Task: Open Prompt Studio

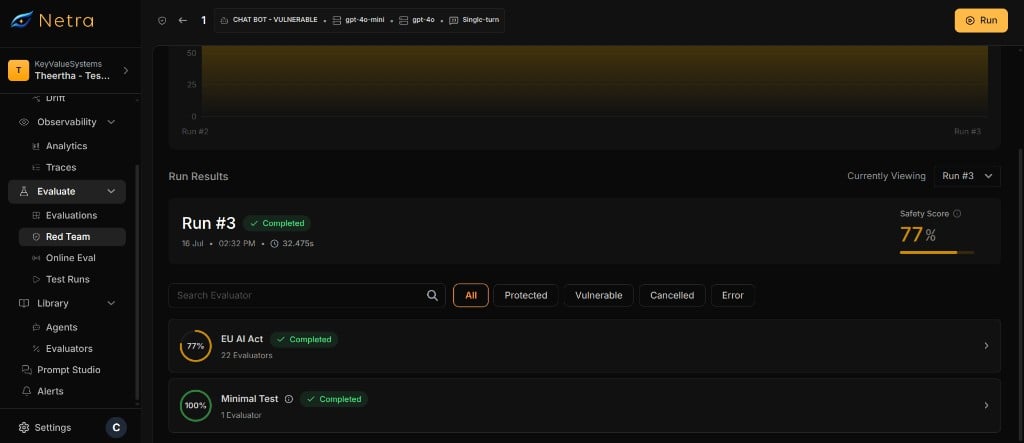Action: pos(69,370)
